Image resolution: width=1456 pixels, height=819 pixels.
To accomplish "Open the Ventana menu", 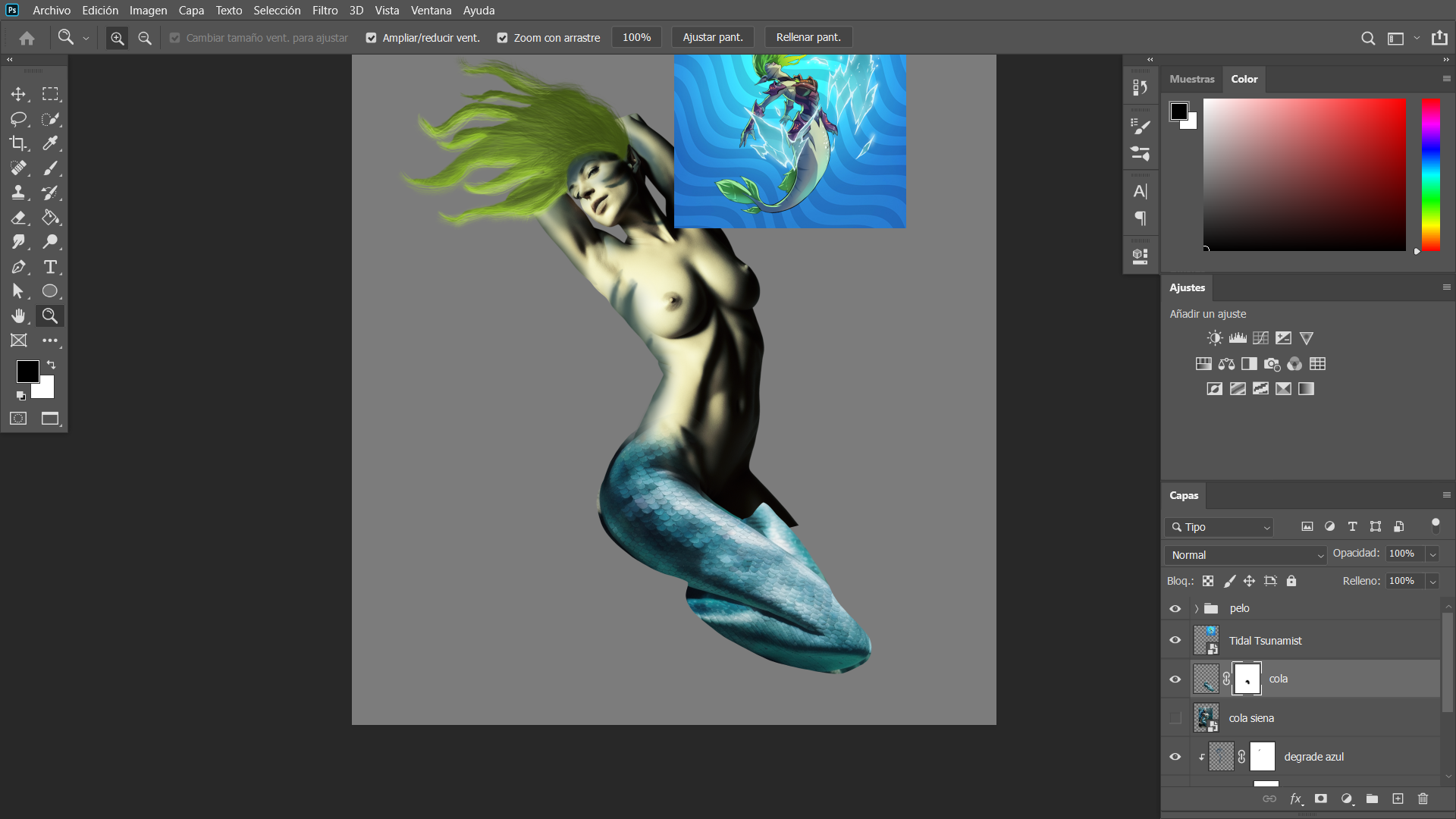I will 431,11.
